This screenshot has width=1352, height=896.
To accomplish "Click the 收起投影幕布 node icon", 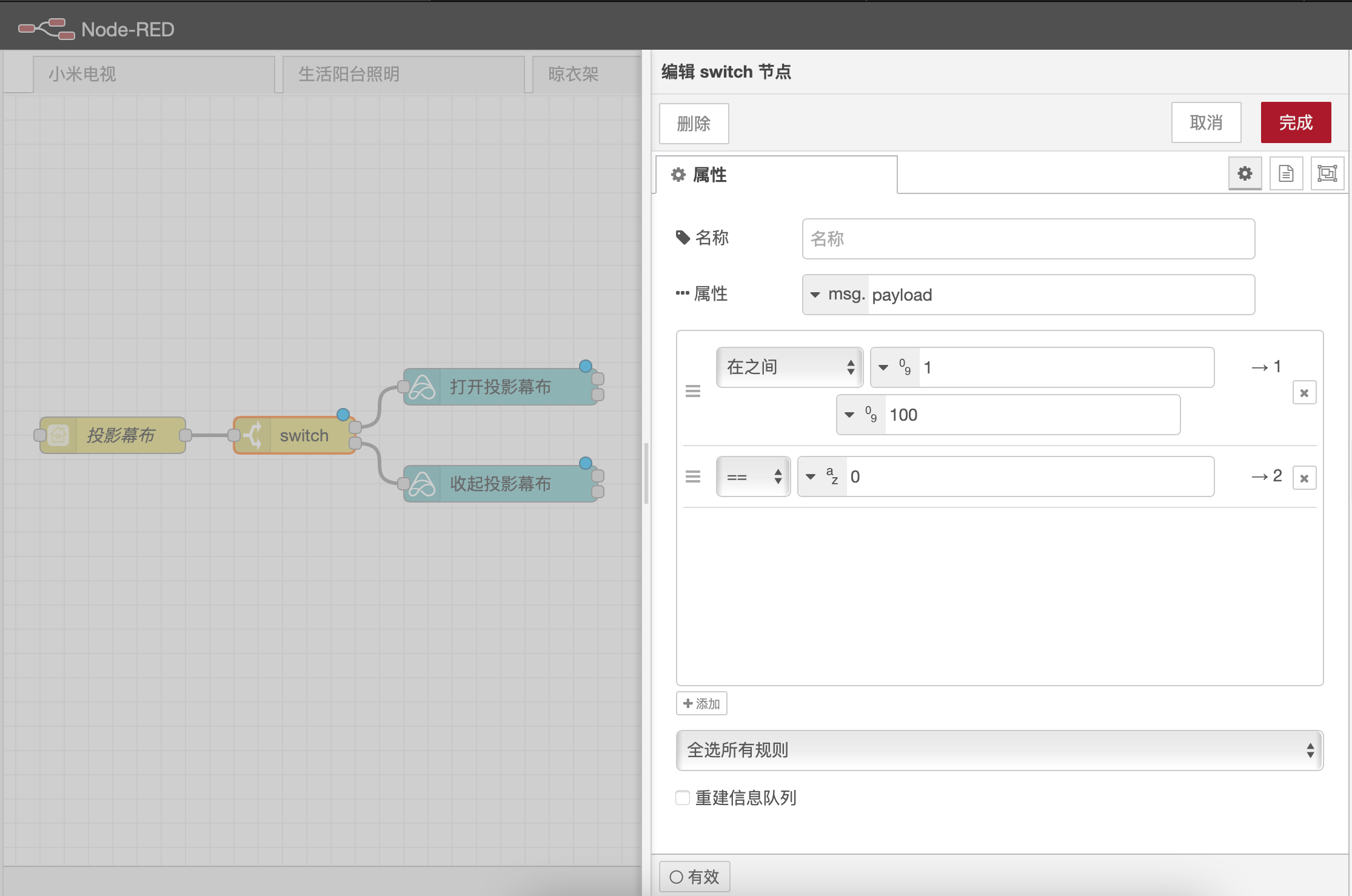I will click(423, 484).
